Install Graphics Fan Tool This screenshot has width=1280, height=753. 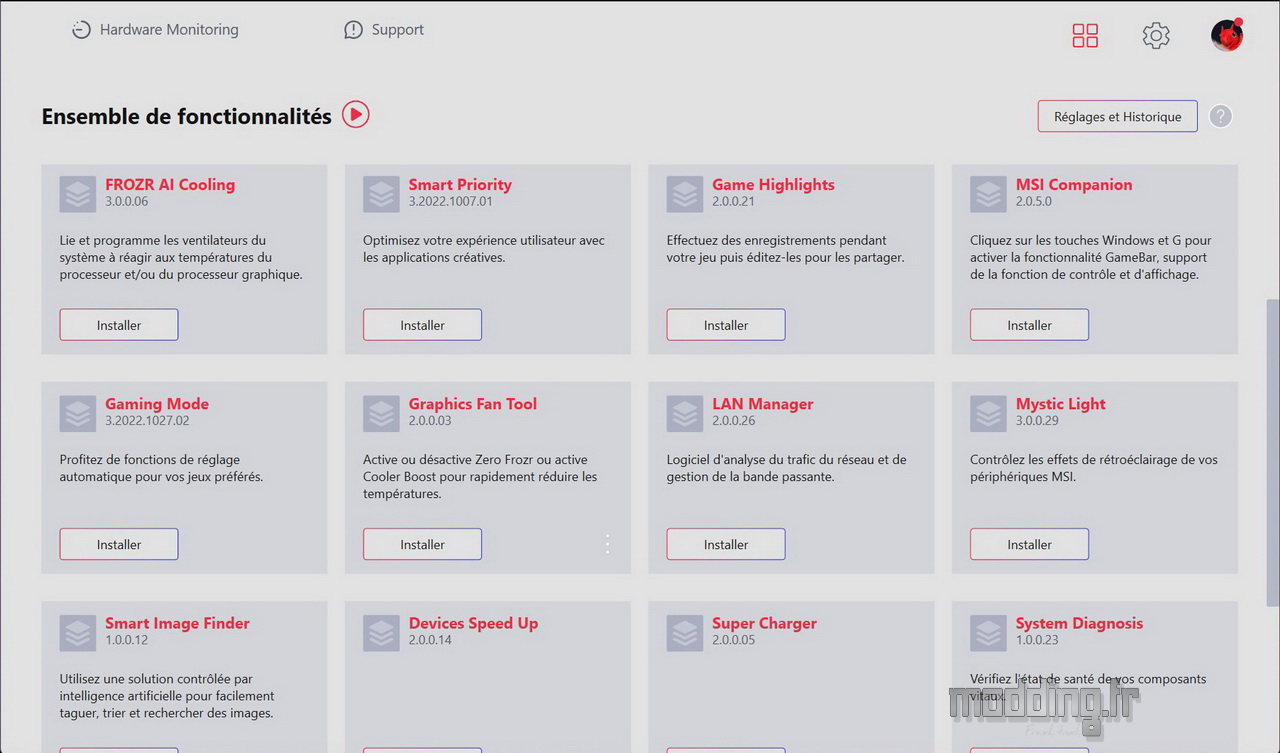click(x=422, y=544)
